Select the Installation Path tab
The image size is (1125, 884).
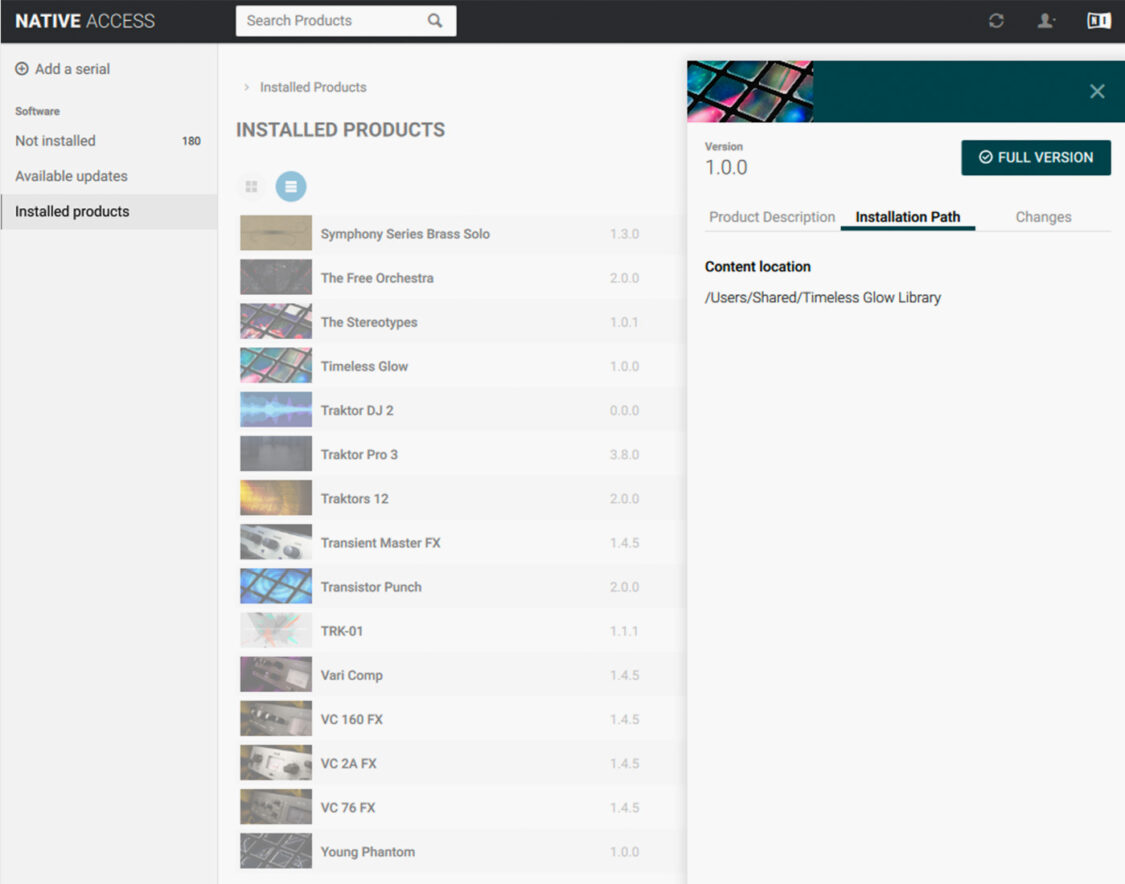click(x=907, y=217)
